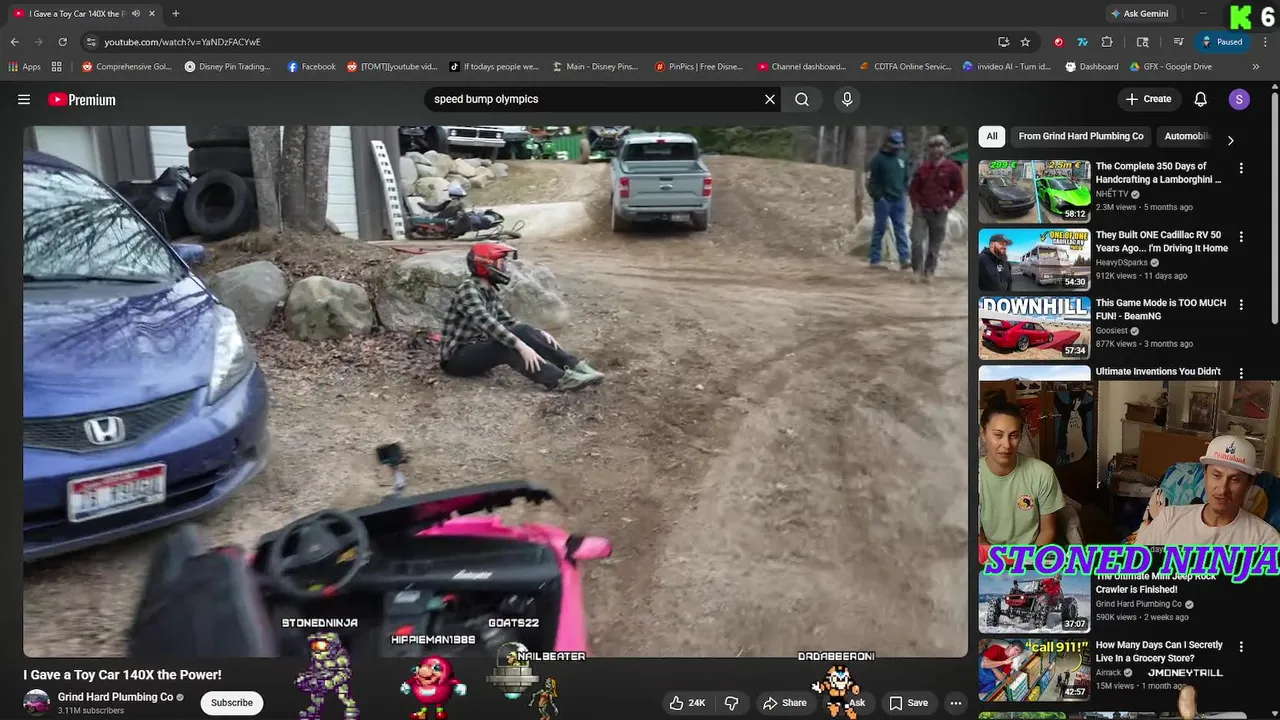Open the Paused profile button
This screenshot has height=720, width=1280.
(x=1222, y=42)
